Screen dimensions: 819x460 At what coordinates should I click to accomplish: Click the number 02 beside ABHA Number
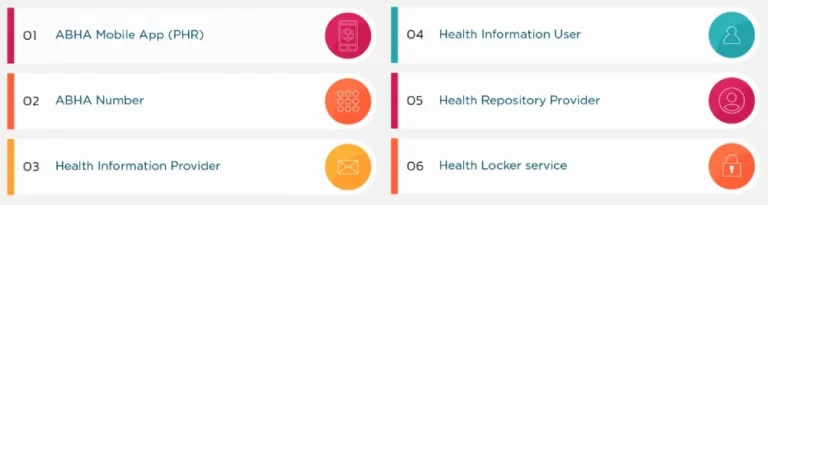point(31,101)
